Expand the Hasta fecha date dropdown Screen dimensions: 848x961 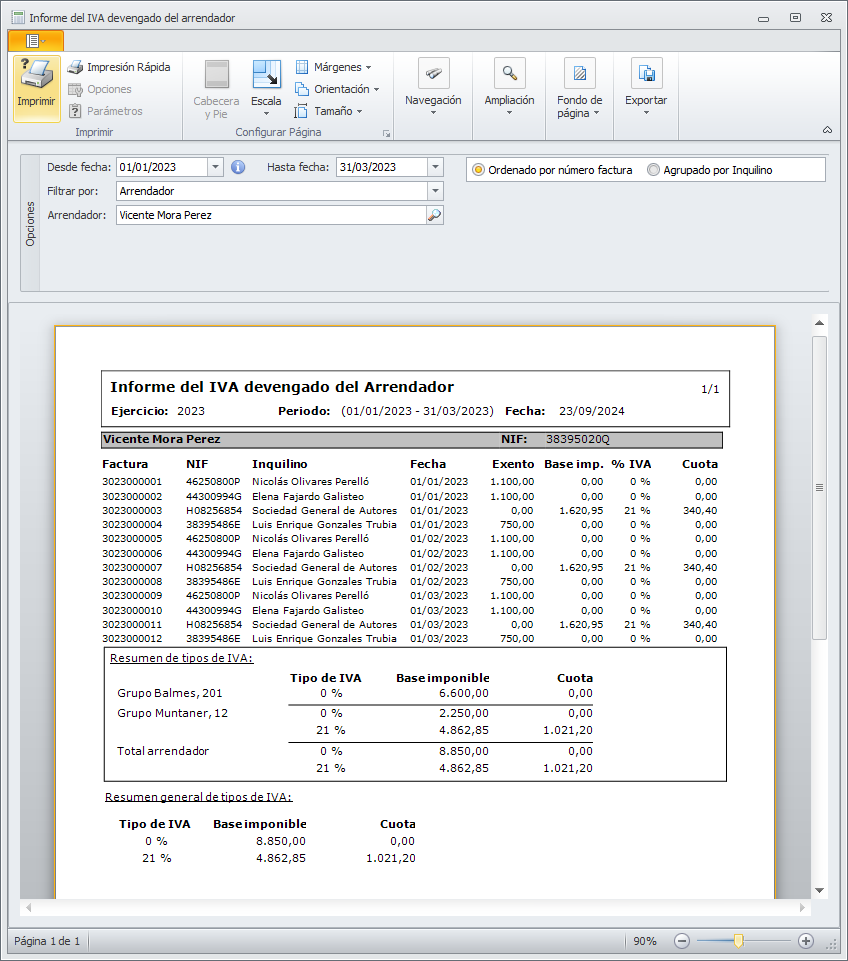(435, 167)
